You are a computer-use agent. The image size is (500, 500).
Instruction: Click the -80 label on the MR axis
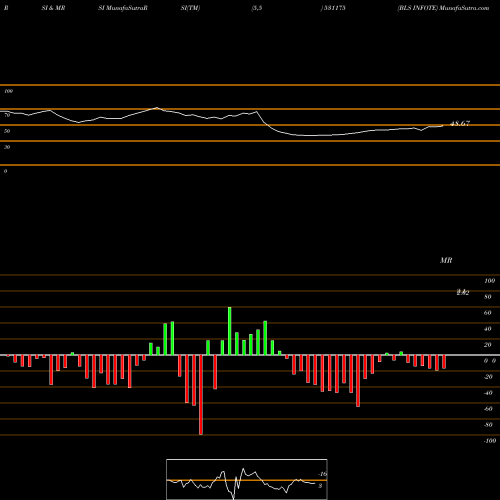(488, 425)
